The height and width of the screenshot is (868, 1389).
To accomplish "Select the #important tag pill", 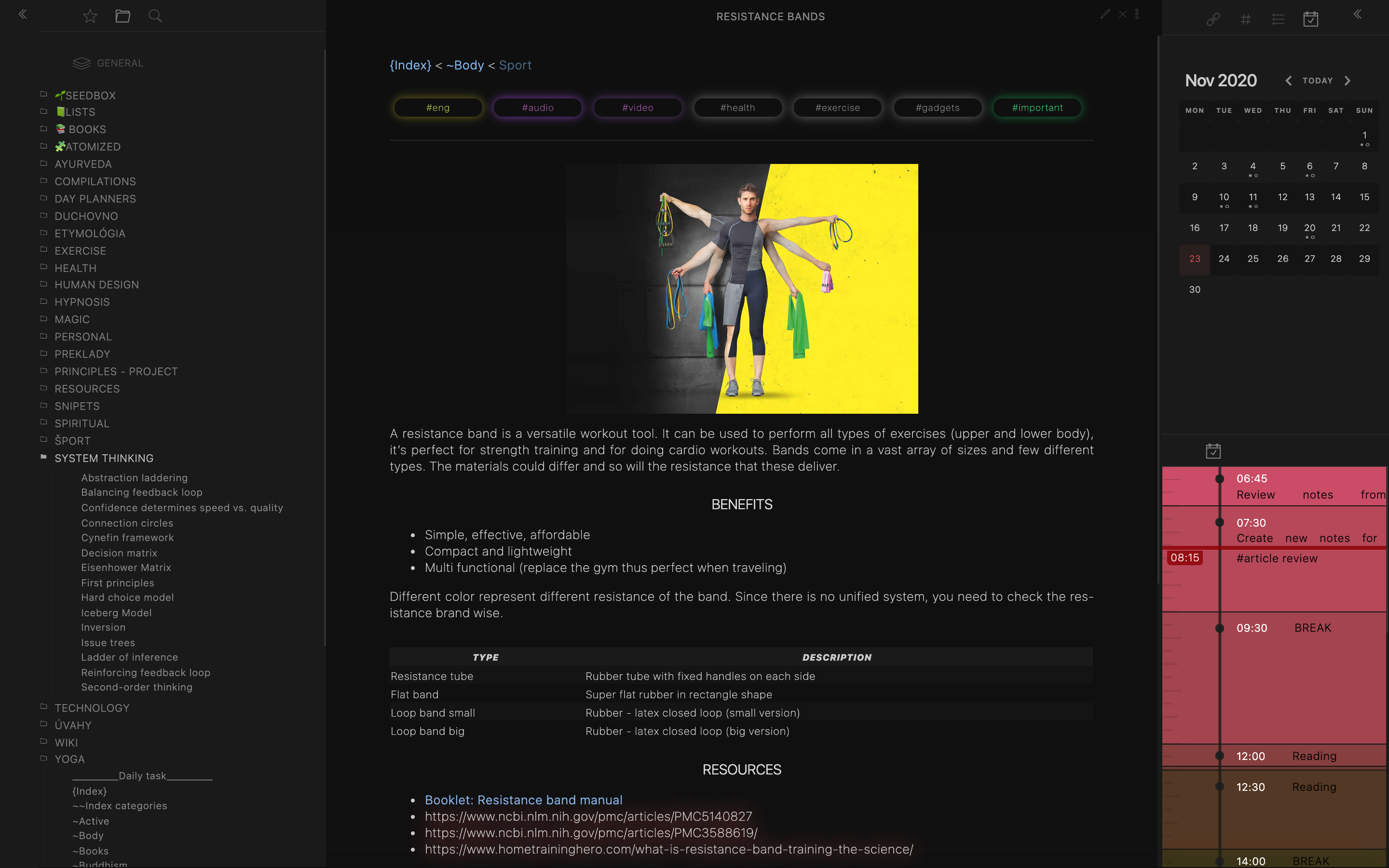I will 1036,108.
